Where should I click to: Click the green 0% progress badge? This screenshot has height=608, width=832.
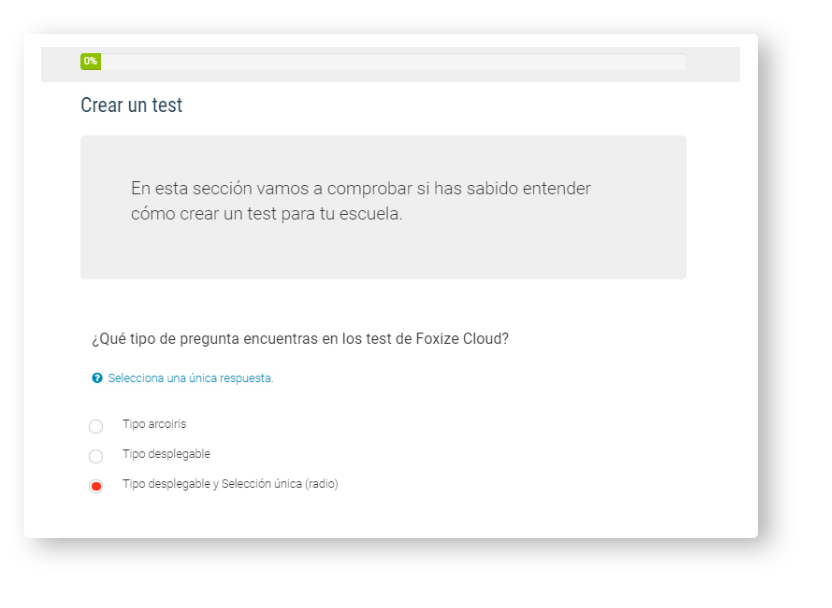click(90, 61)
